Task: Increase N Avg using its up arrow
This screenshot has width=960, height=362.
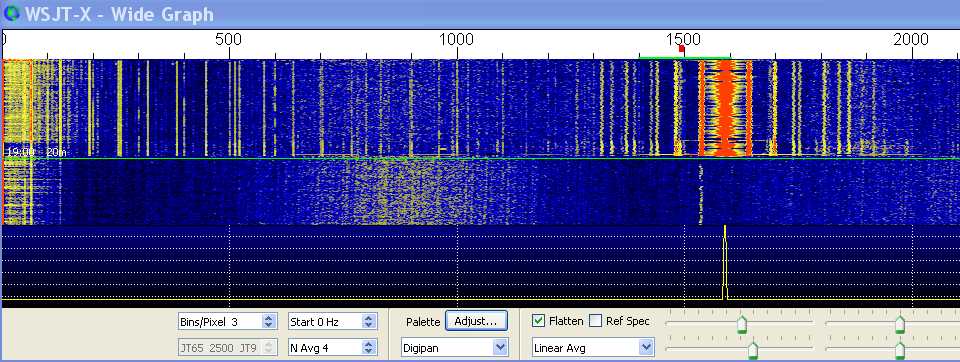Action: pos(368,344)
